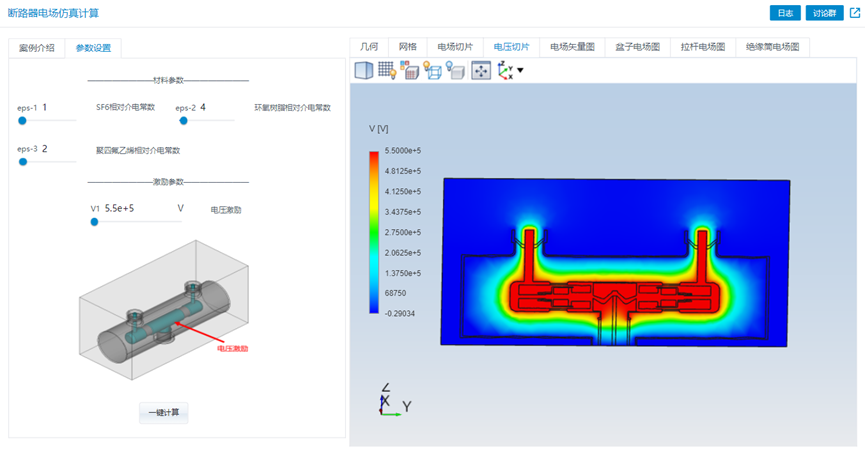Screen dimensions: 865x453
Task: Open the 几何 tab
Action: tap(369, 47)
